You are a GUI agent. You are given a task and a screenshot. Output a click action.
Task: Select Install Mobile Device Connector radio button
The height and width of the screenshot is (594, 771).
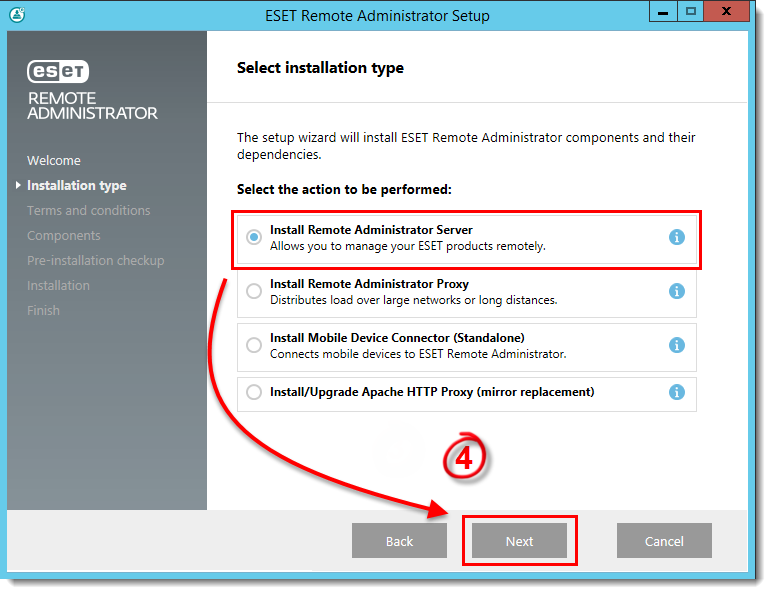pyautogui.click(x=254, y=345)
